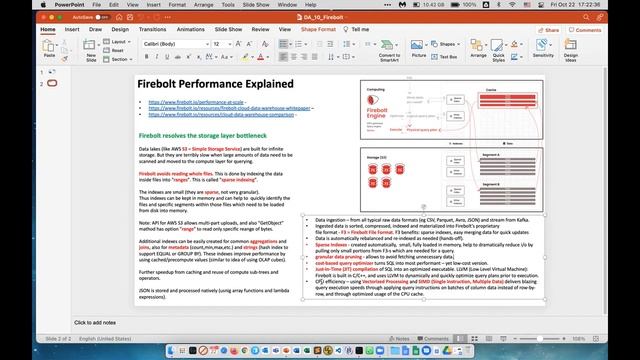Apply subscript formatting

coord(198,57)
